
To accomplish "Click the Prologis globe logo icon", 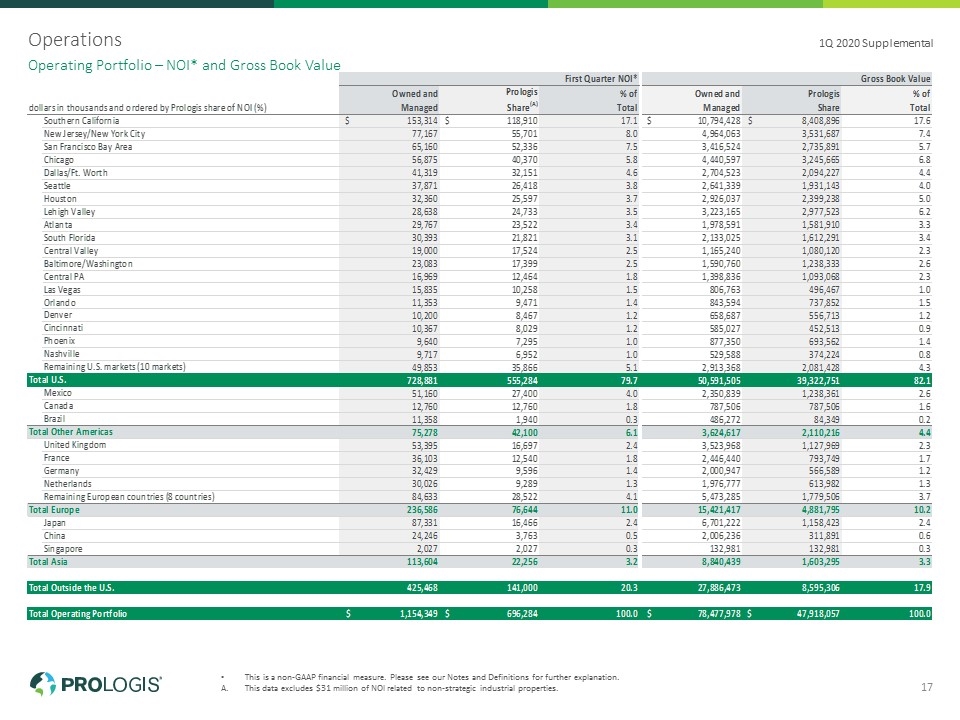I will pos(43,684).
